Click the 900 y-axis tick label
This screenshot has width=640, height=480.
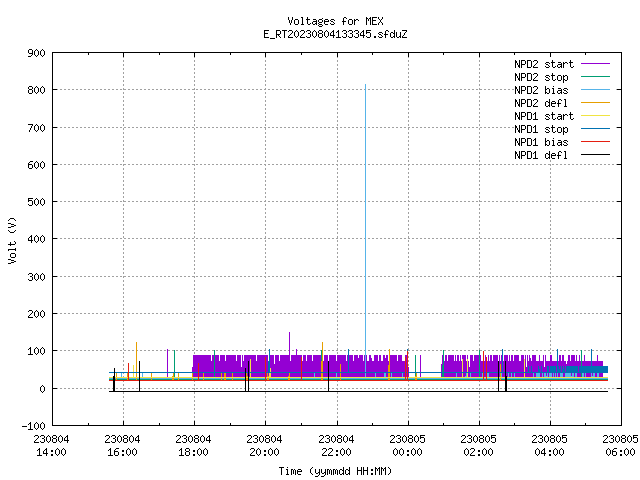point(36,53)
